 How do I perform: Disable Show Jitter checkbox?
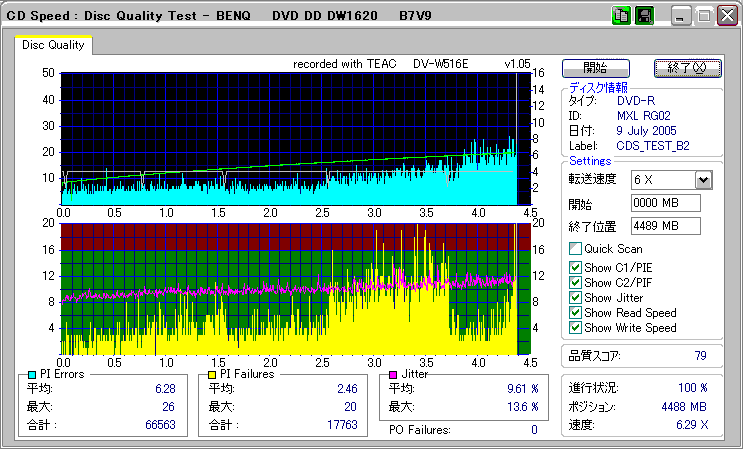575,297
